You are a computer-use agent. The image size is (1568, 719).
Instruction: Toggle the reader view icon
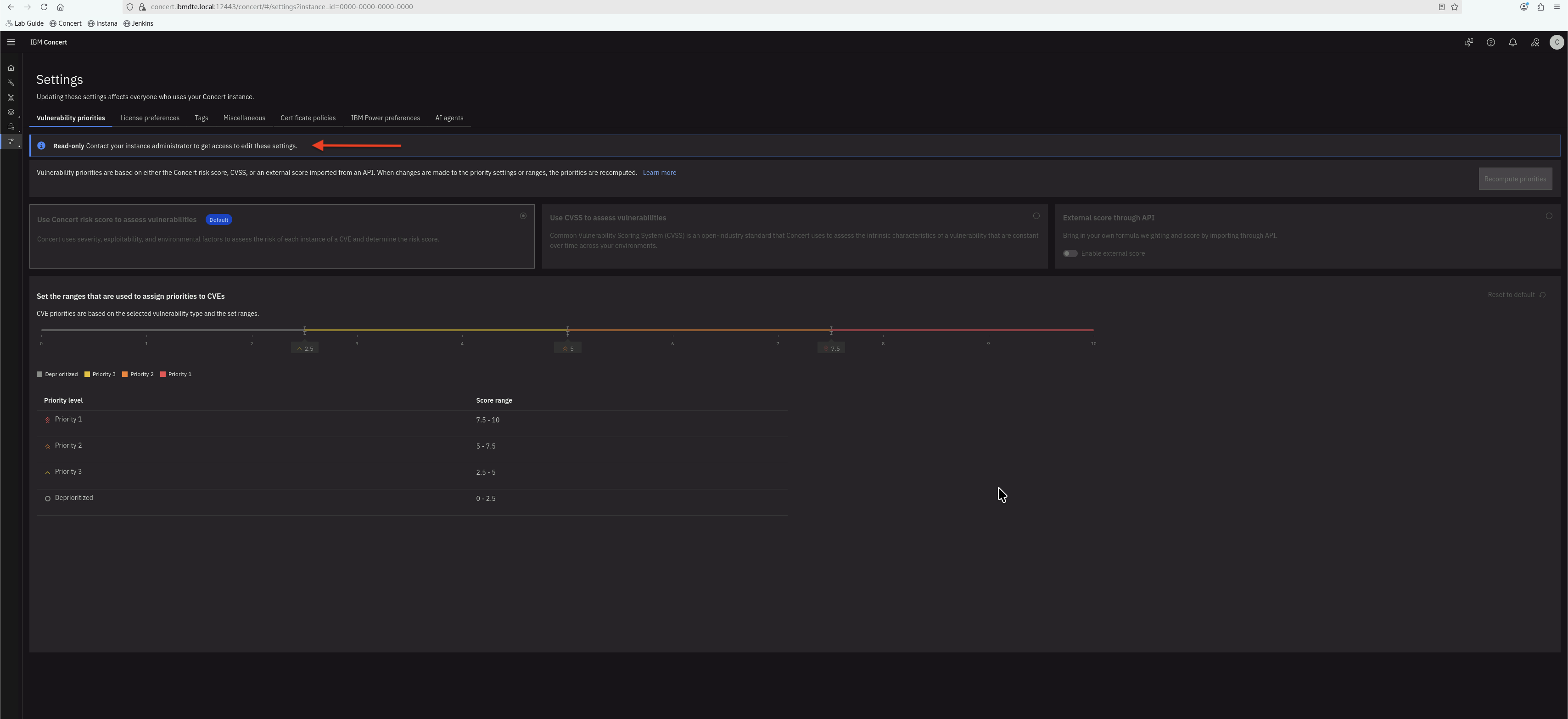tap(1441, 7)
